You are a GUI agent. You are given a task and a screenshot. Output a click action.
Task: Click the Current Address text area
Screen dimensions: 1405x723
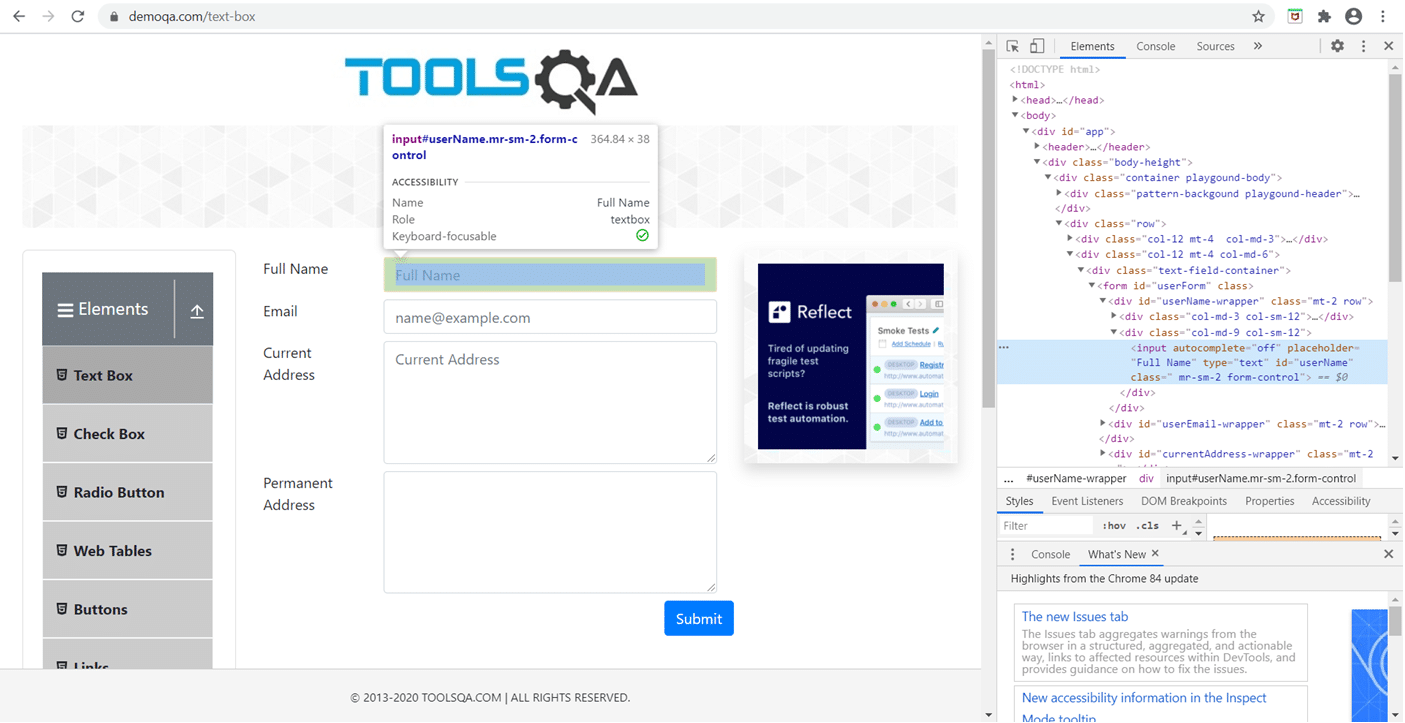tap(550, 402)
